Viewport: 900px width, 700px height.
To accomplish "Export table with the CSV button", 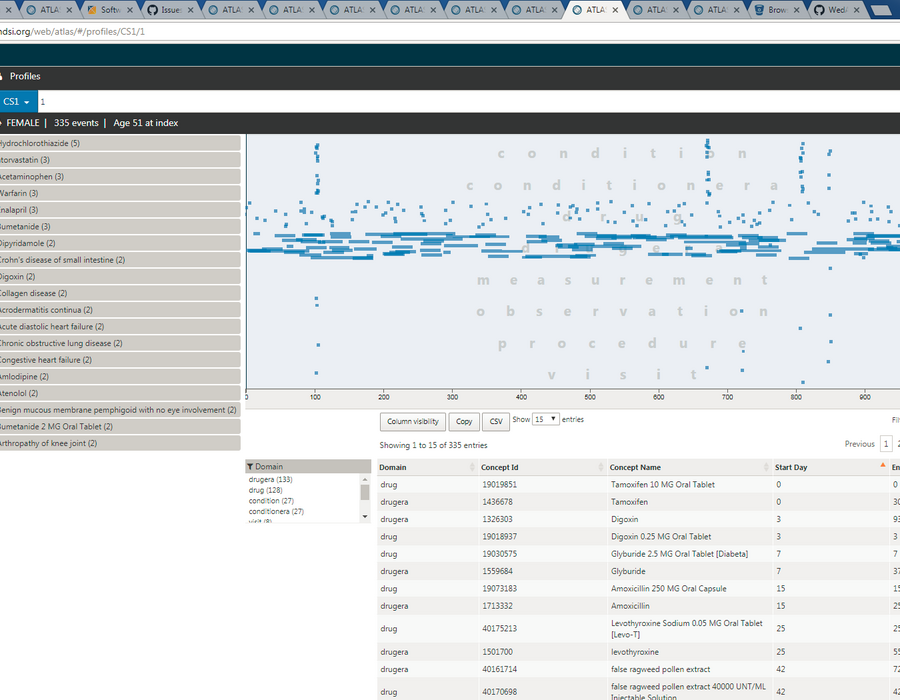I will click(496, 422).
